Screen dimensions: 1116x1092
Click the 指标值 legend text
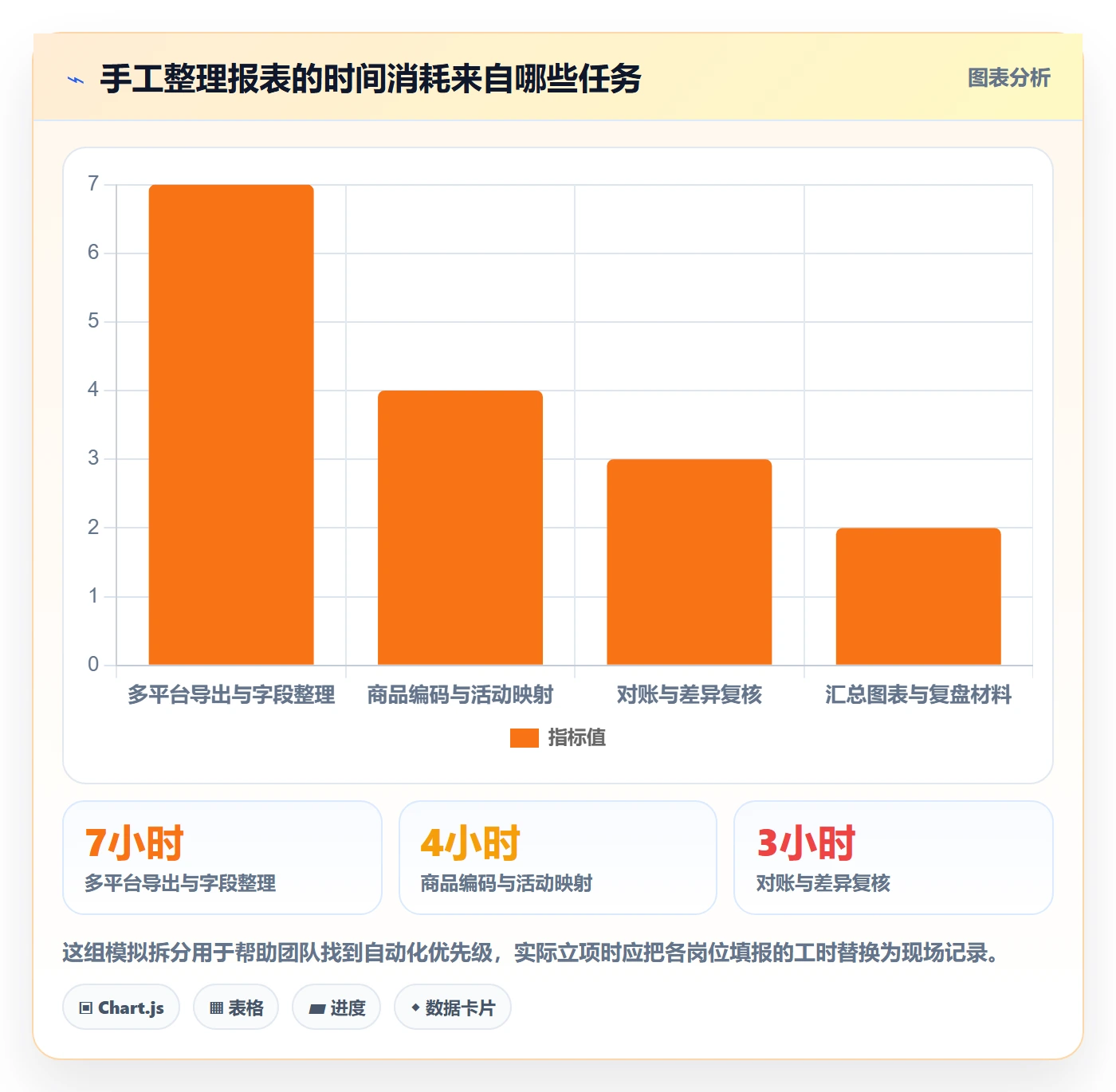[577, 738]
